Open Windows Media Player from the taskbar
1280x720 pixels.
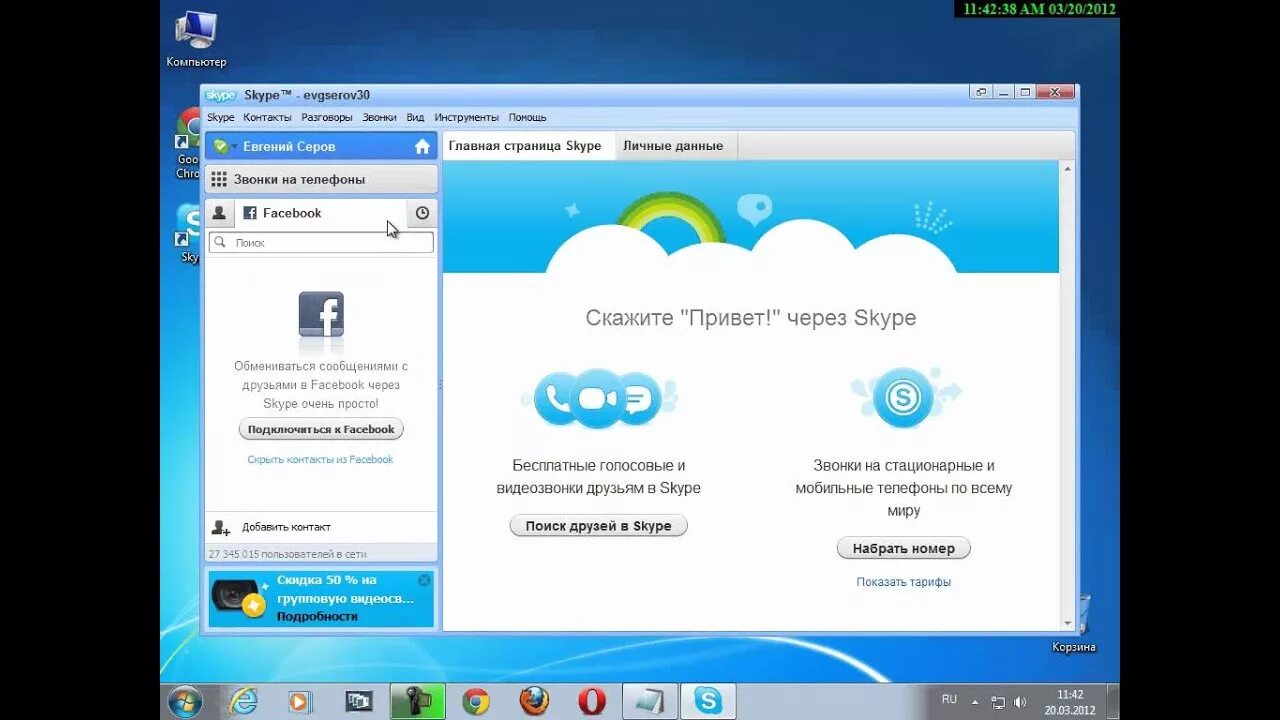(x=299, y=701)
